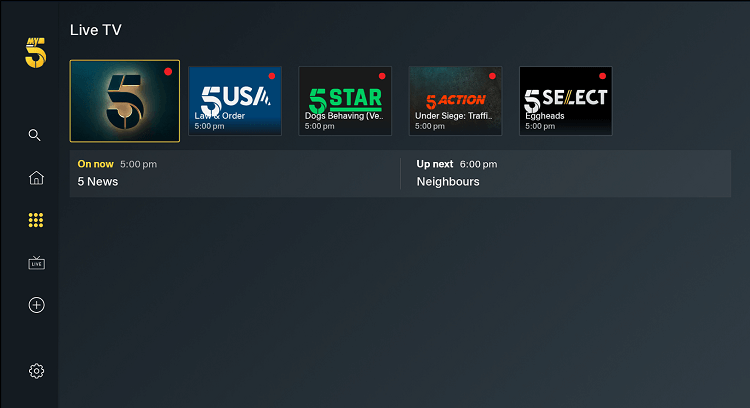Open settings gear icon

(36, 371)
